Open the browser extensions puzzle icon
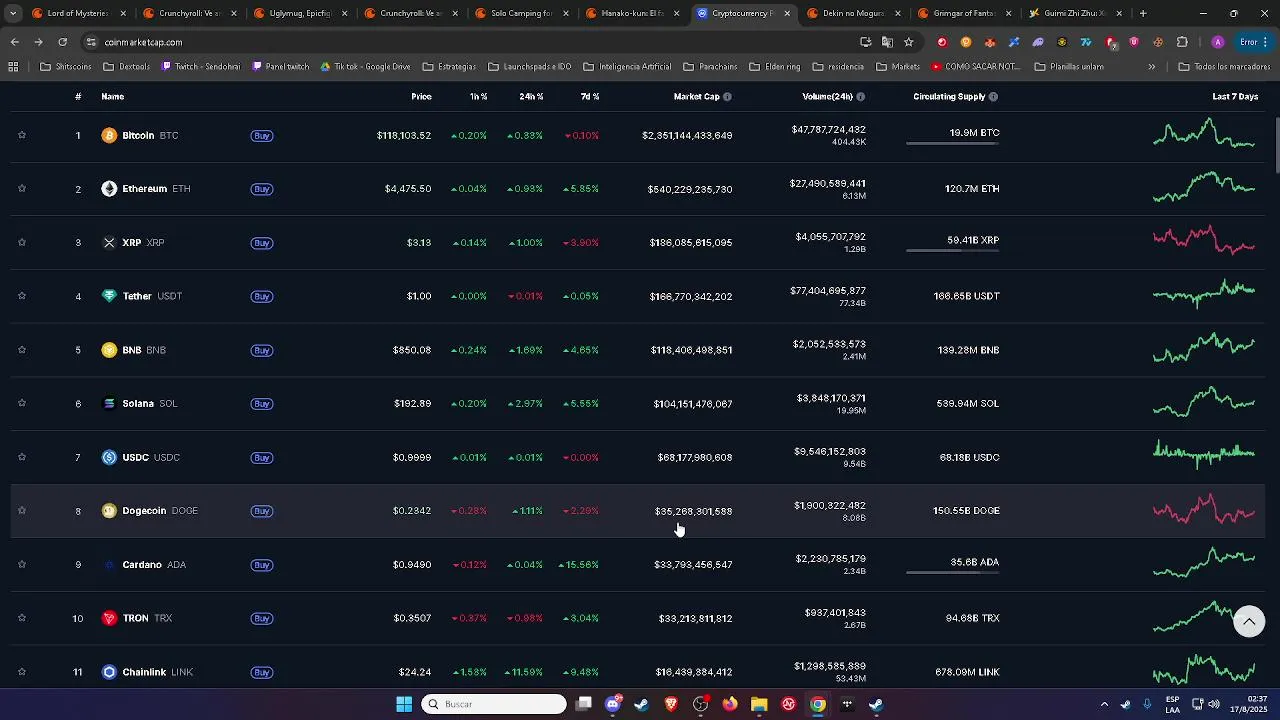 (x=1182, y=42)
